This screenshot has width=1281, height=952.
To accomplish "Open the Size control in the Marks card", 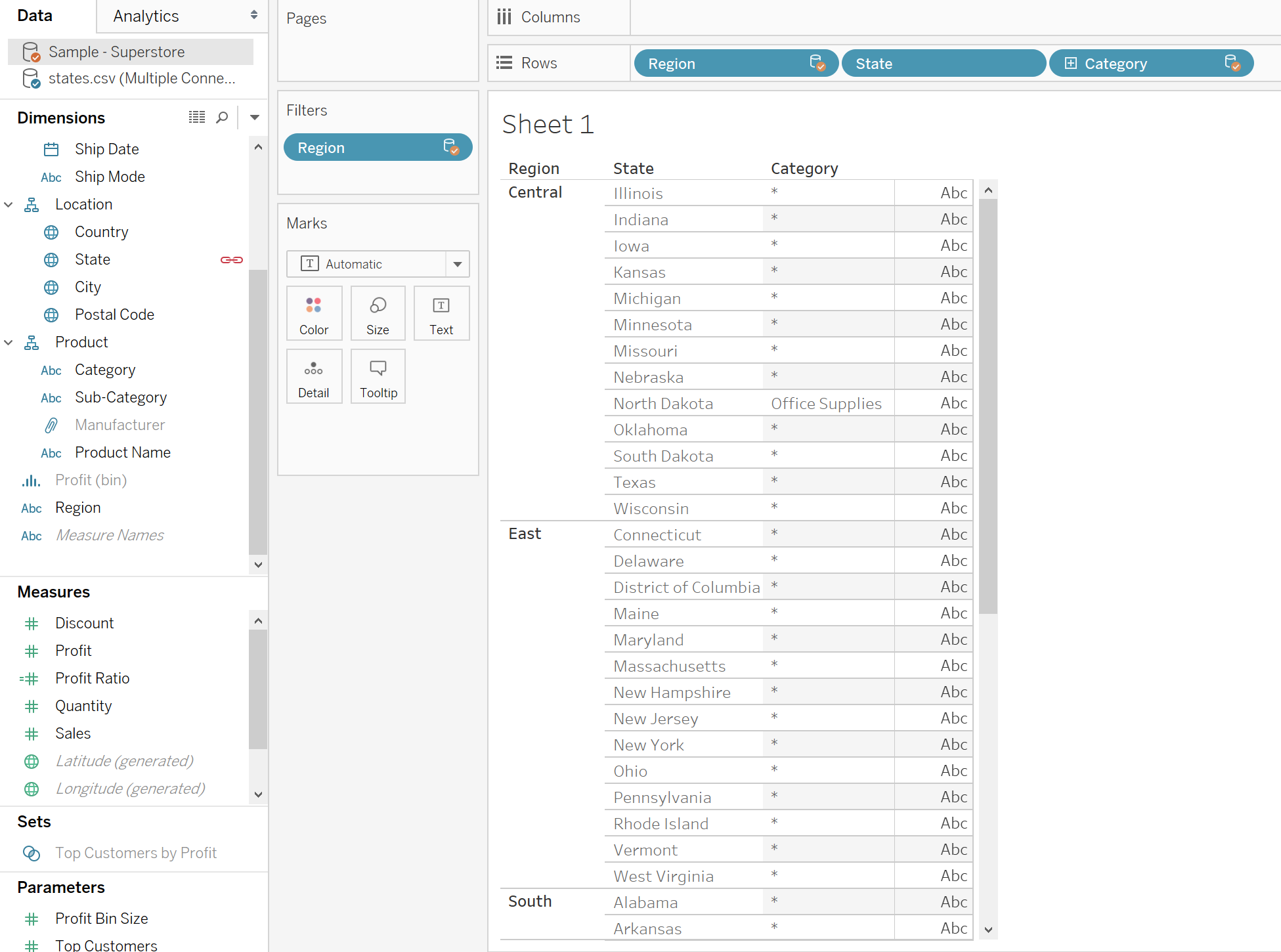I will click(378, 313).
